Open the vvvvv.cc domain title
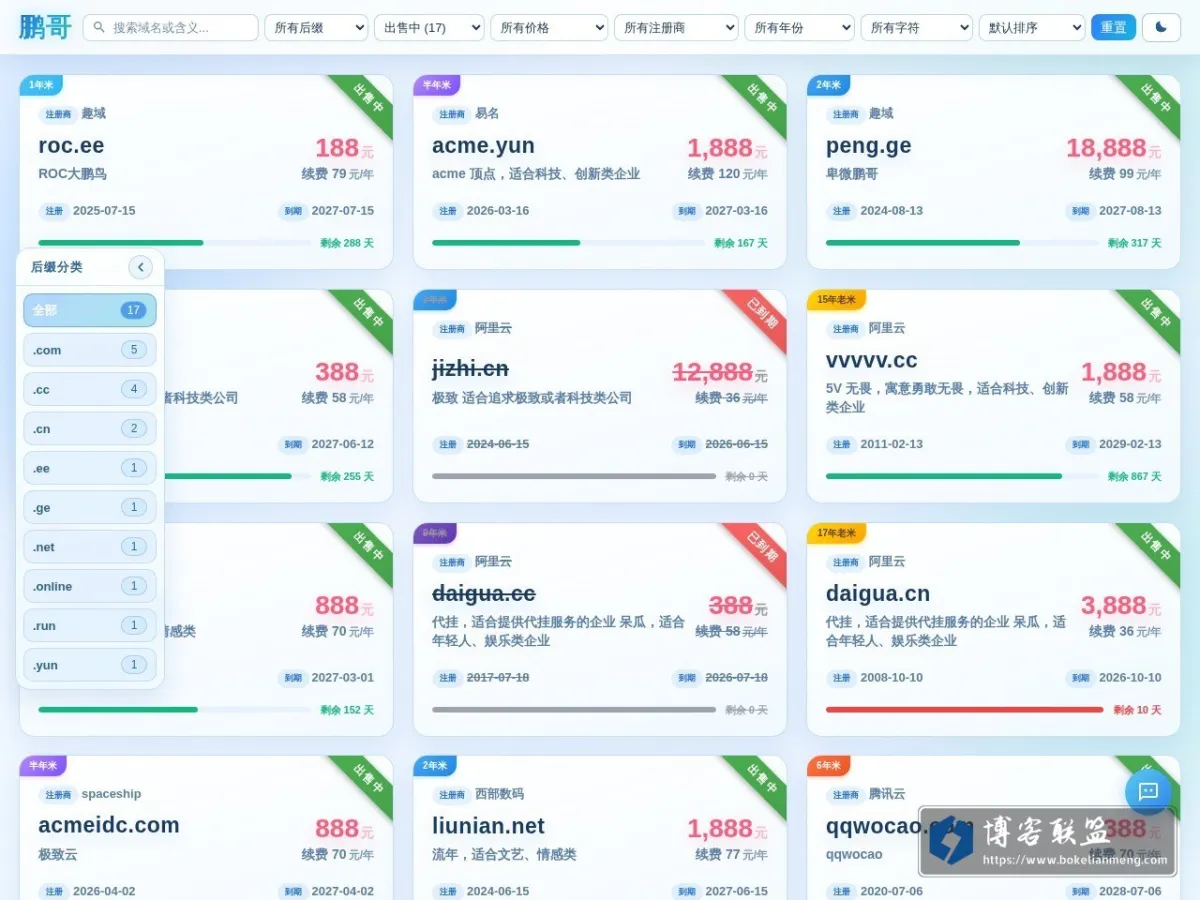Viewport: 1200px width, 900px height. [871, 360]
